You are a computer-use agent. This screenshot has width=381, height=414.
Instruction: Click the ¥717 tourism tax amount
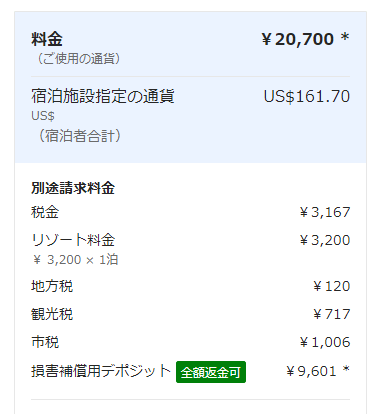tap(332, 314)
